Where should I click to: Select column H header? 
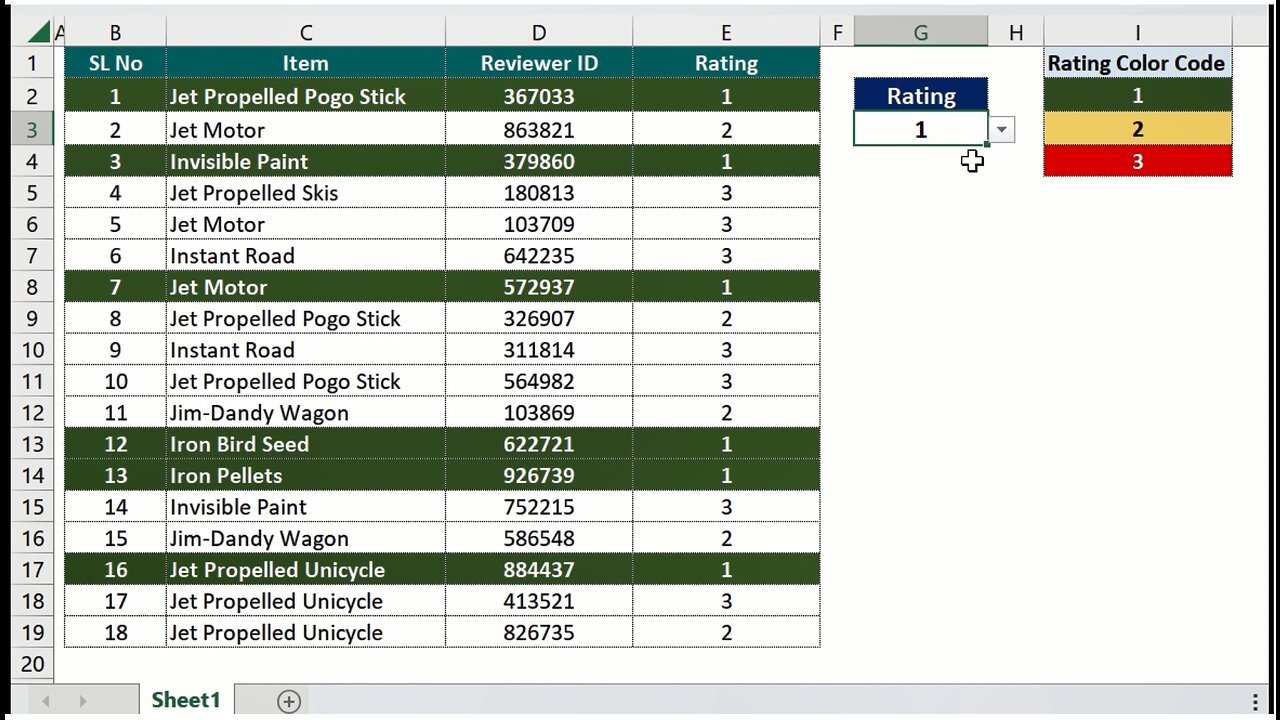click(1016, 33)
